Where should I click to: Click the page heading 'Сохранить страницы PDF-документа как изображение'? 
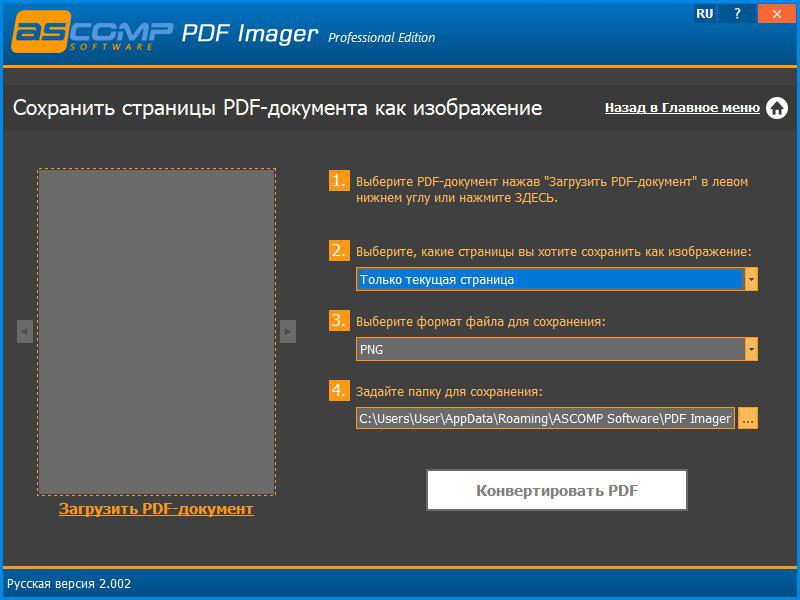point(278,108)
